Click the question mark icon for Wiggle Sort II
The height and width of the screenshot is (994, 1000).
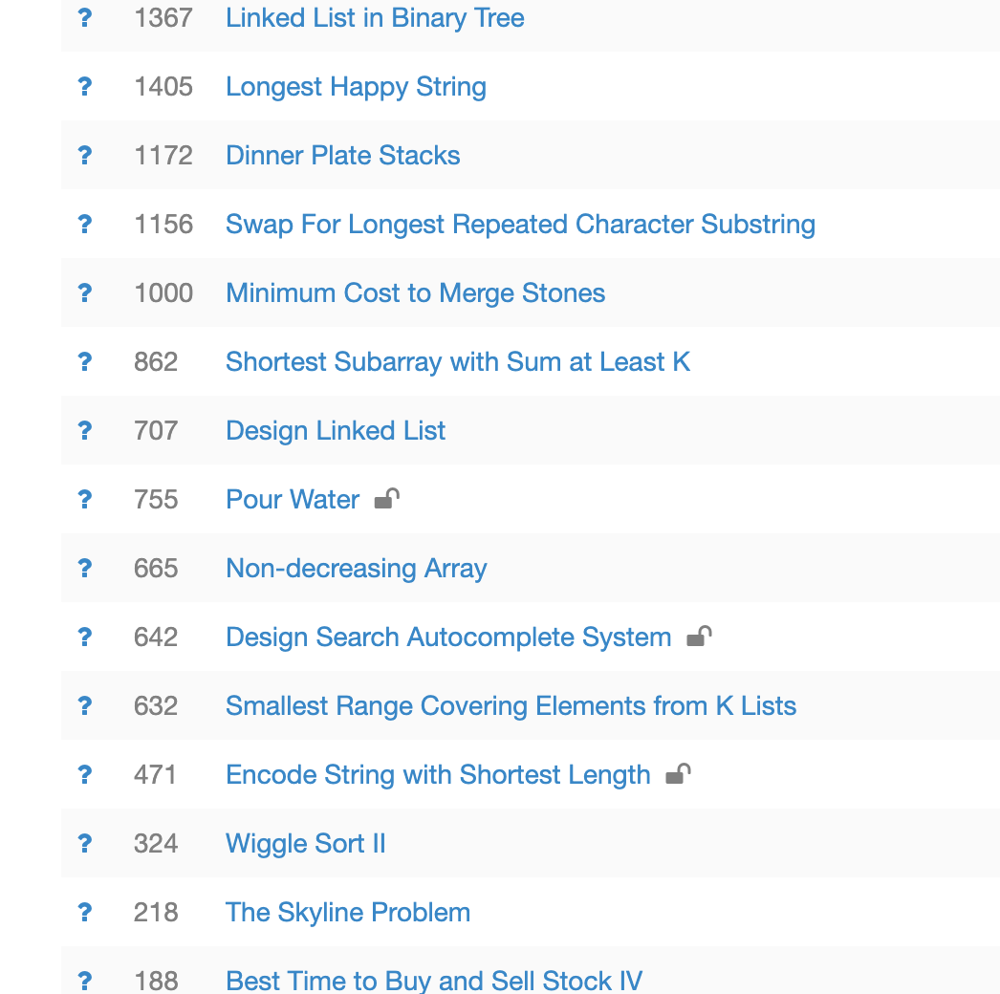coord(85,844)
